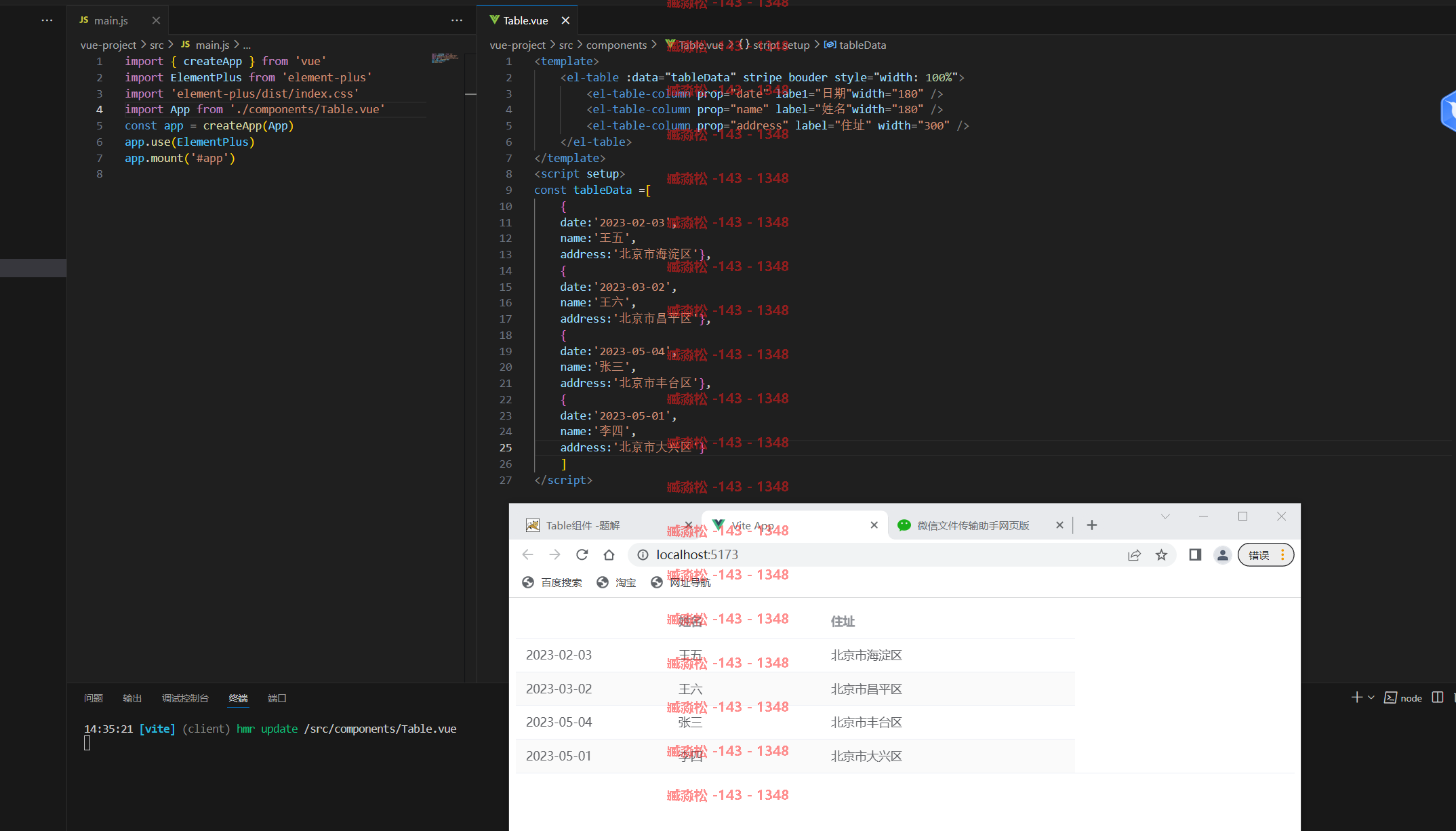This screenshot has width=1456, height=831.
Task: Open a new browser tab
Action: (1092, 525)
